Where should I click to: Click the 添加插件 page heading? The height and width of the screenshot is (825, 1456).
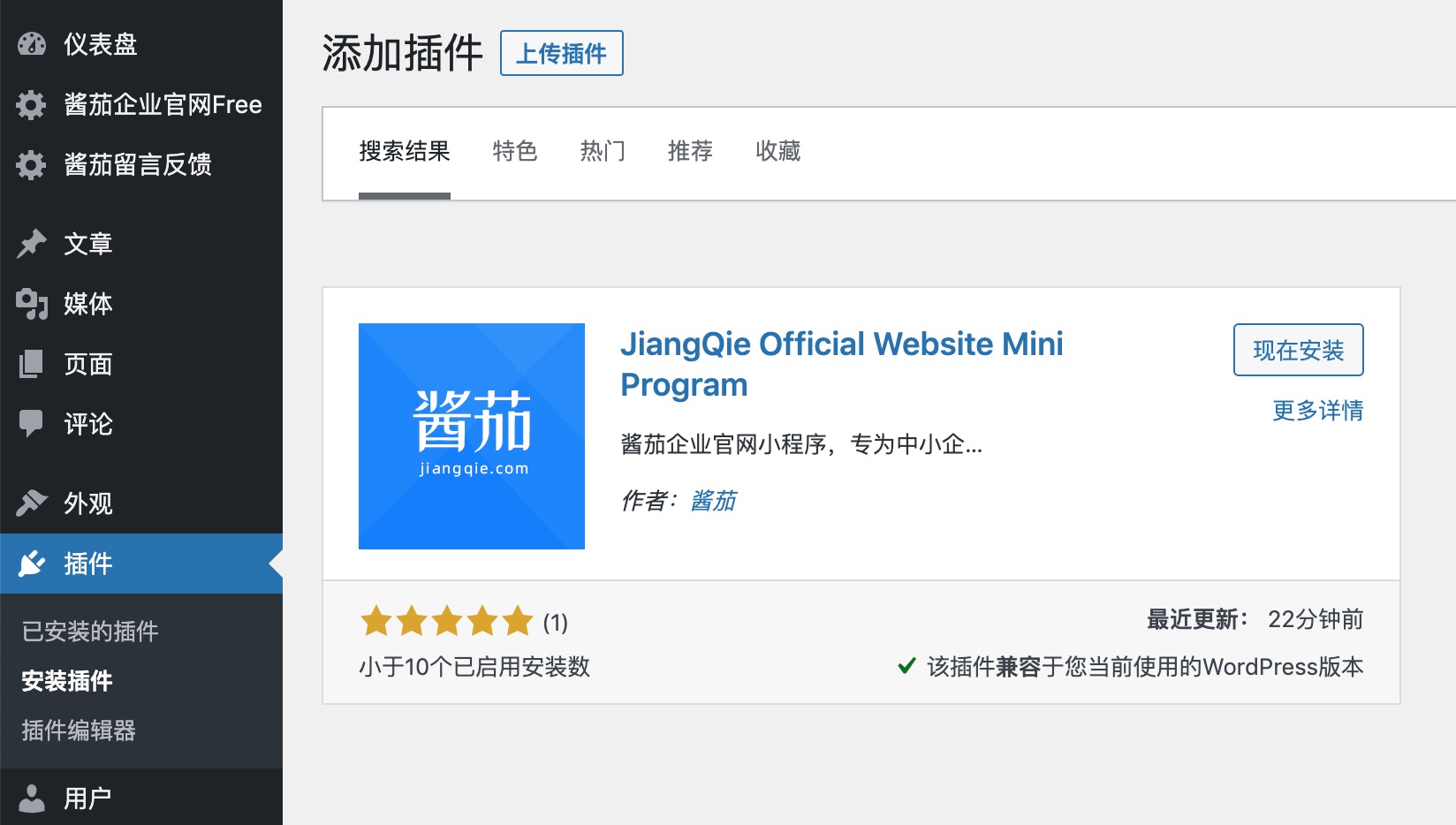point(403,53)
